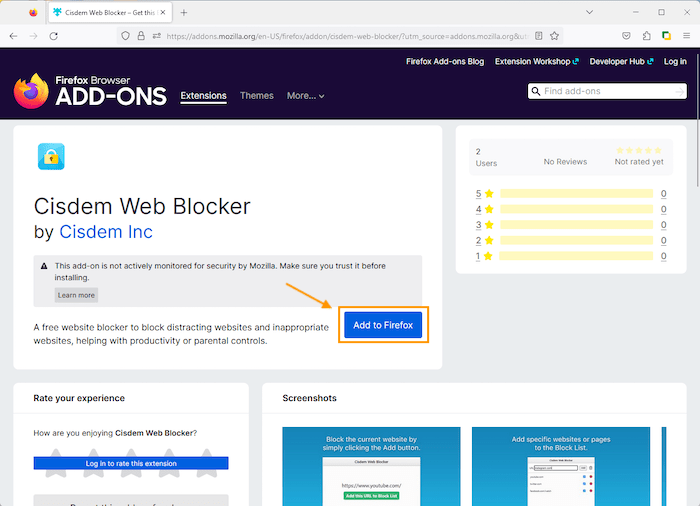This screenshot has width=700, height=506.
Task: Open the Firefox Add-ons Blog link
Action: pyautogui.click(x=444, y=61)
